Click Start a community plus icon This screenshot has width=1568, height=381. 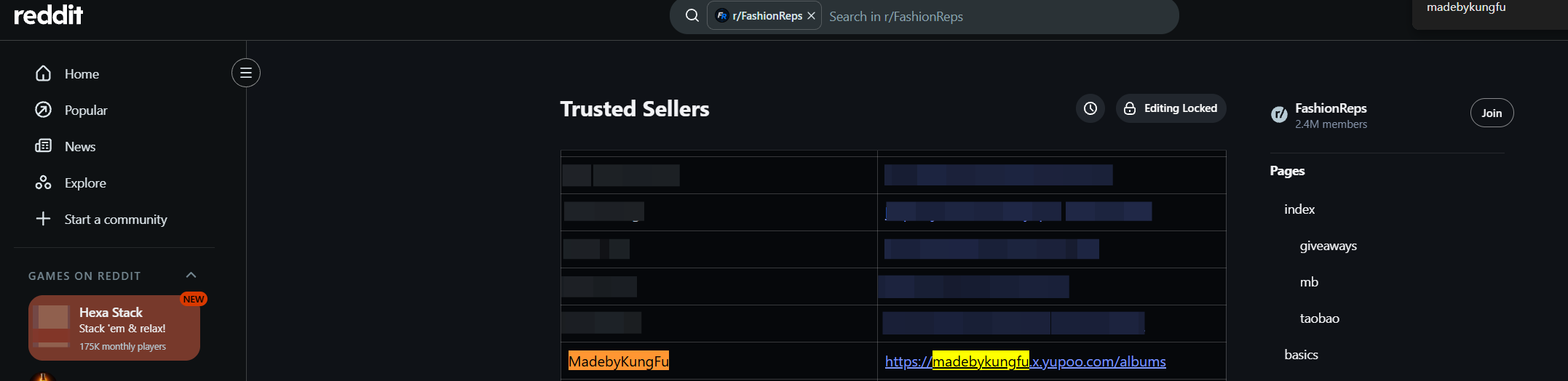coord(43,219)
